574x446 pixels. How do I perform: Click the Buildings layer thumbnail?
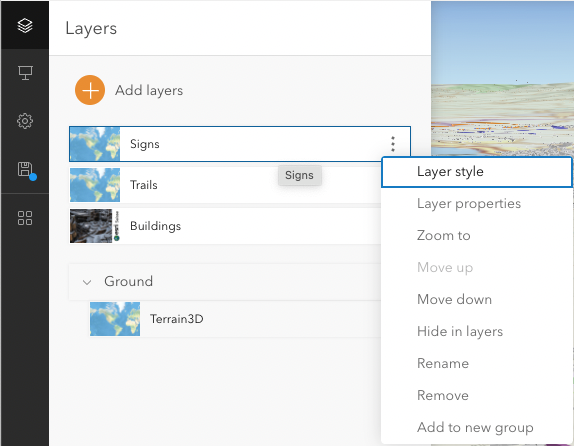tap(95, 226)
